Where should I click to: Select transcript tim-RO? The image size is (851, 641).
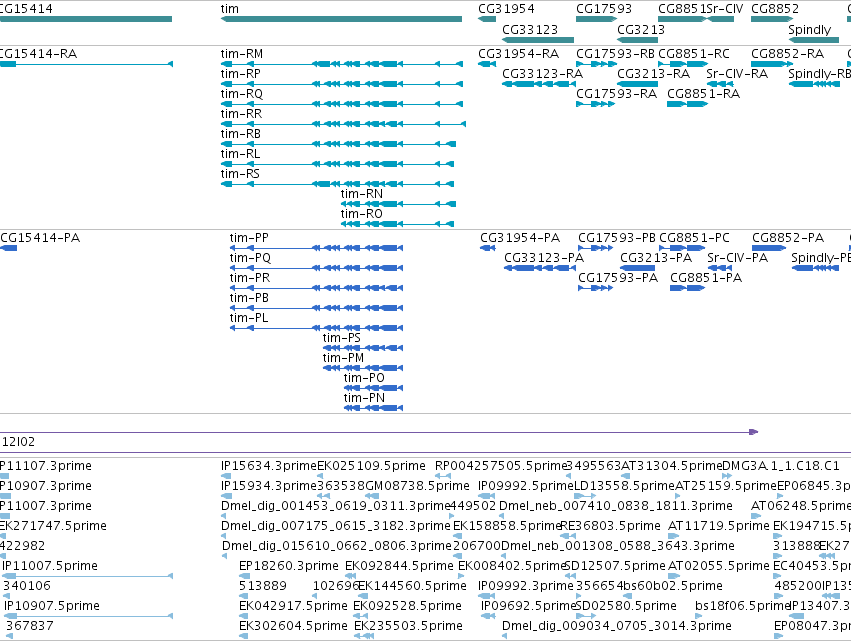397,224
